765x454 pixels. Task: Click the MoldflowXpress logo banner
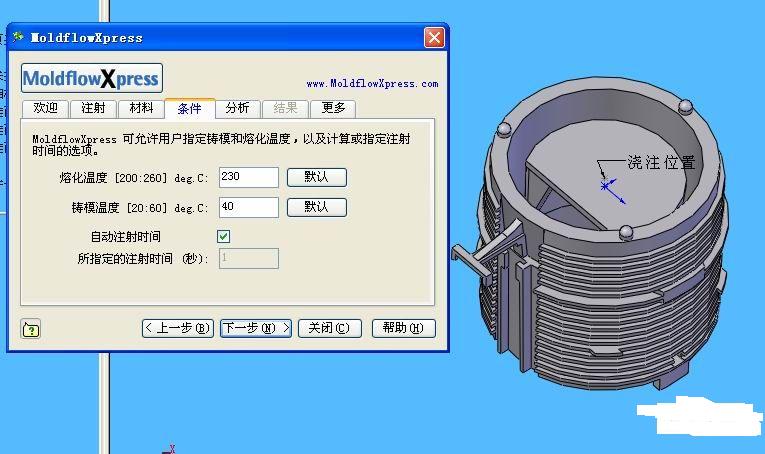pyautogui.click(x=92, y=78)
